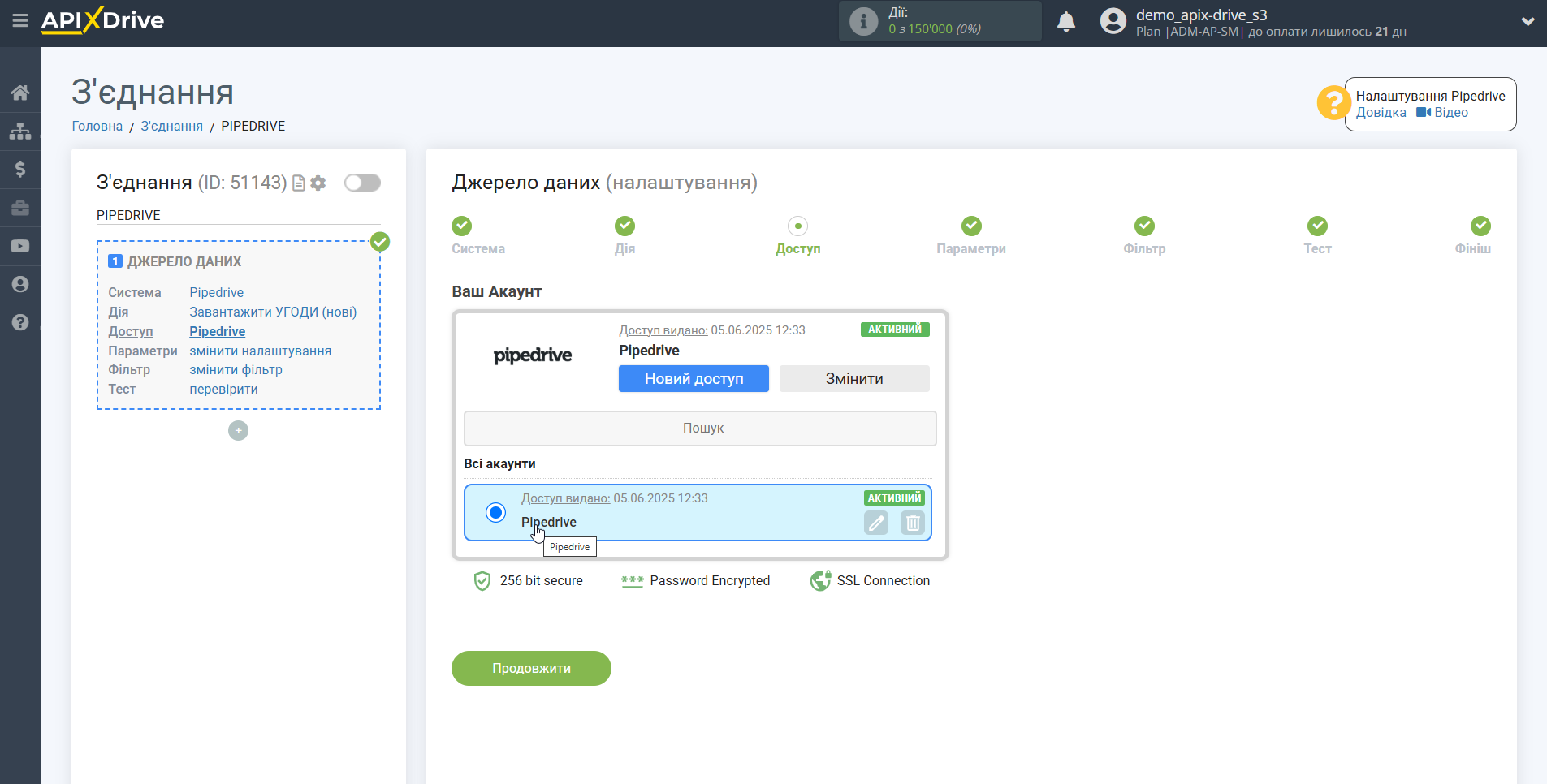Screen dimensions: 1547x784
Task: Go to Головна breadcrumb
Action: (x=97, y=126)
